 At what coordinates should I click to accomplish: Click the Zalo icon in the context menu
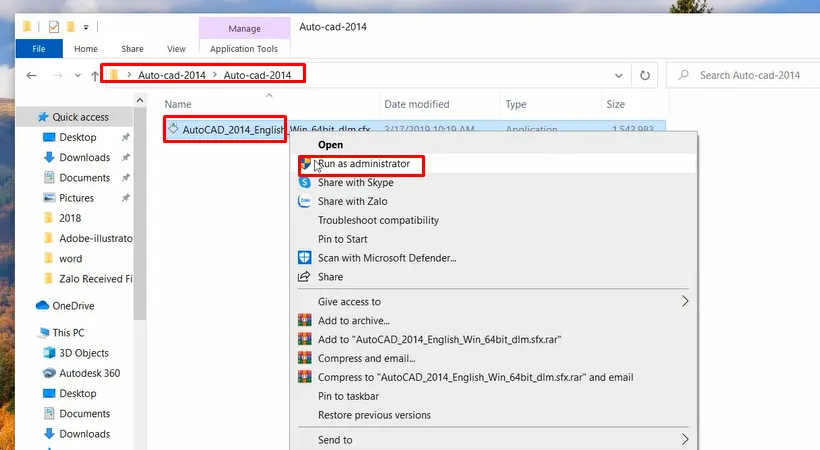305,202
